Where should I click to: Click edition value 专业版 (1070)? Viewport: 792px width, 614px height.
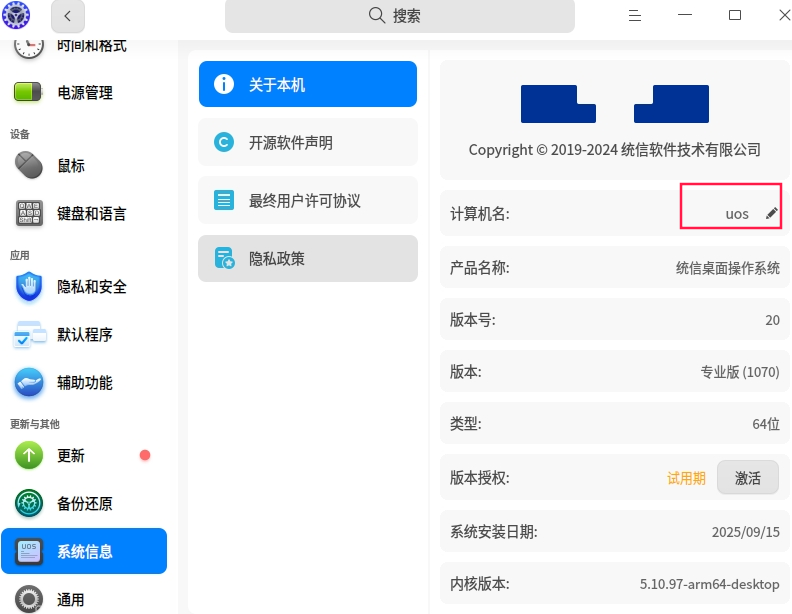click(740, 372)
